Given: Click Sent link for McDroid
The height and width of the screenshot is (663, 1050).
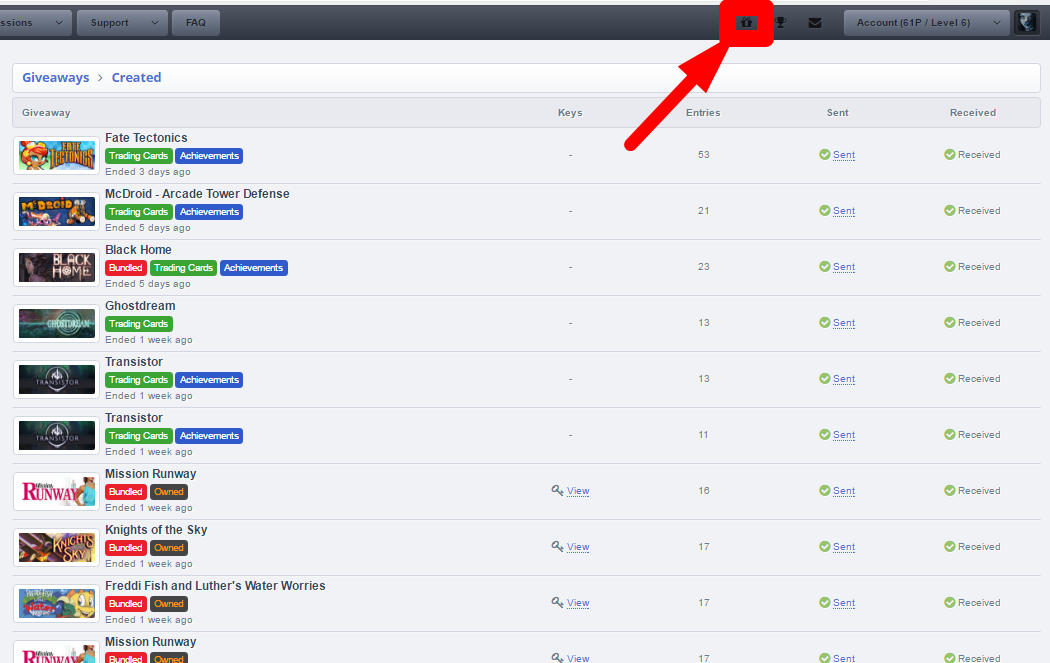Looking at the screenshot, I should 844,211.
